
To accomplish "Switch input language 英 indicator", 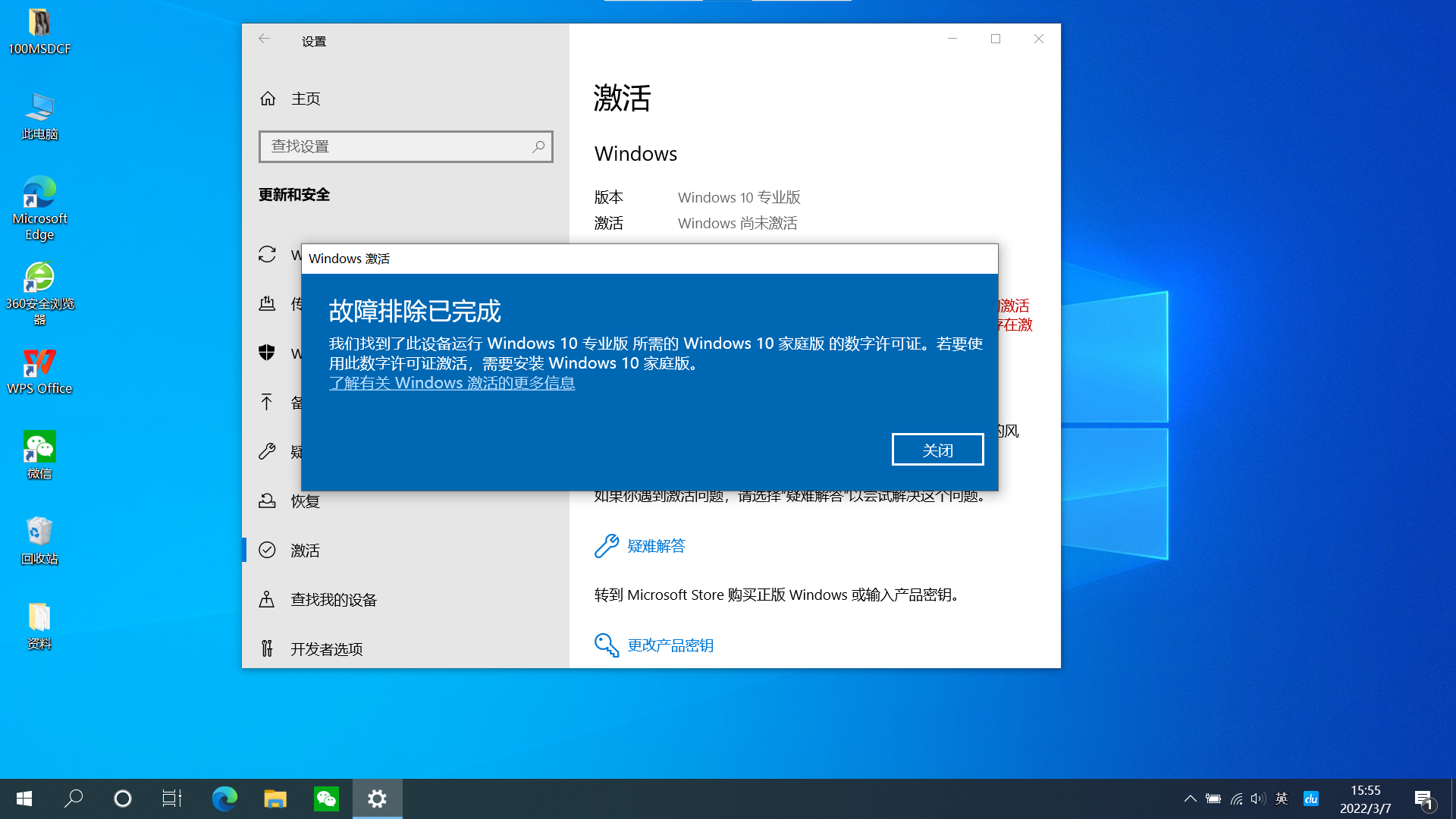I will pos(1282,799).
